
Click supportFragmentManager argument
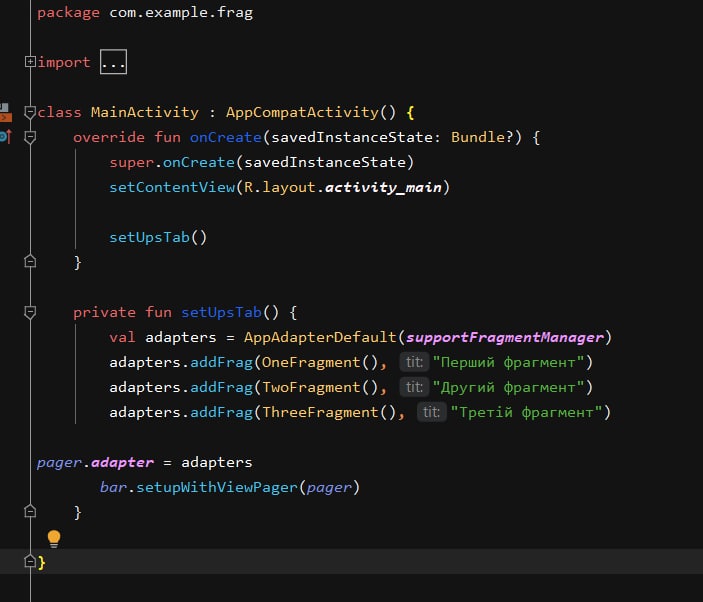pyautogui.click(x=505, y=337)
